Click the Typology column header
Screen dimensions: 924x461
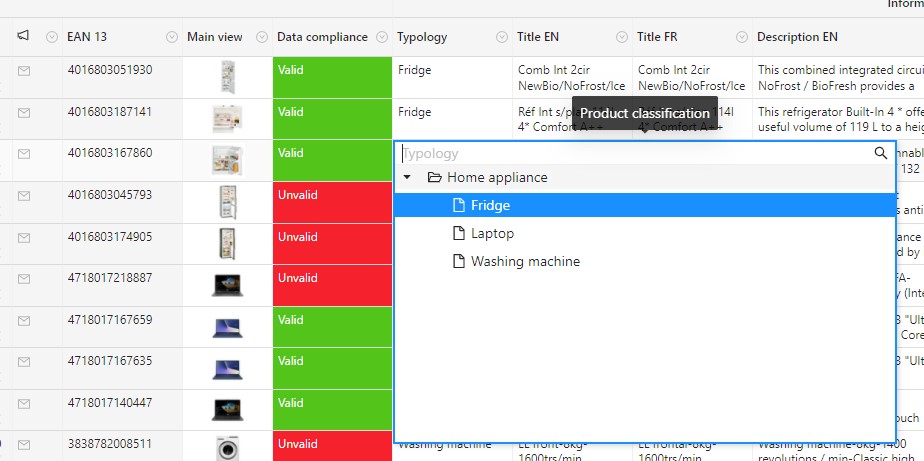(422, 38)
